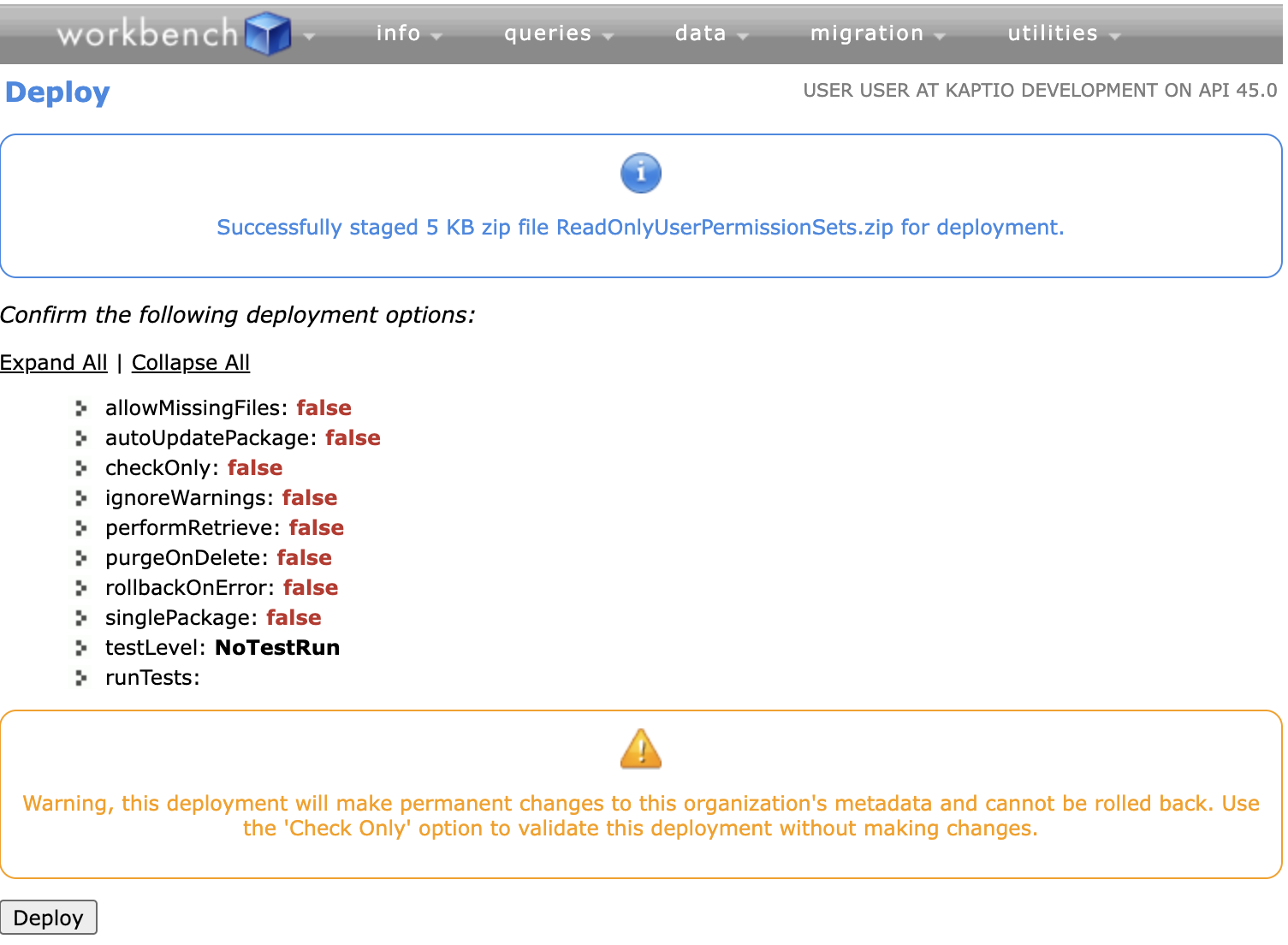Image resolution: width=1288 pixels, height=945 pixels.
Task: Click the expand arrow icon beside allowMissingFiles
Action: (x=82, y=408)
